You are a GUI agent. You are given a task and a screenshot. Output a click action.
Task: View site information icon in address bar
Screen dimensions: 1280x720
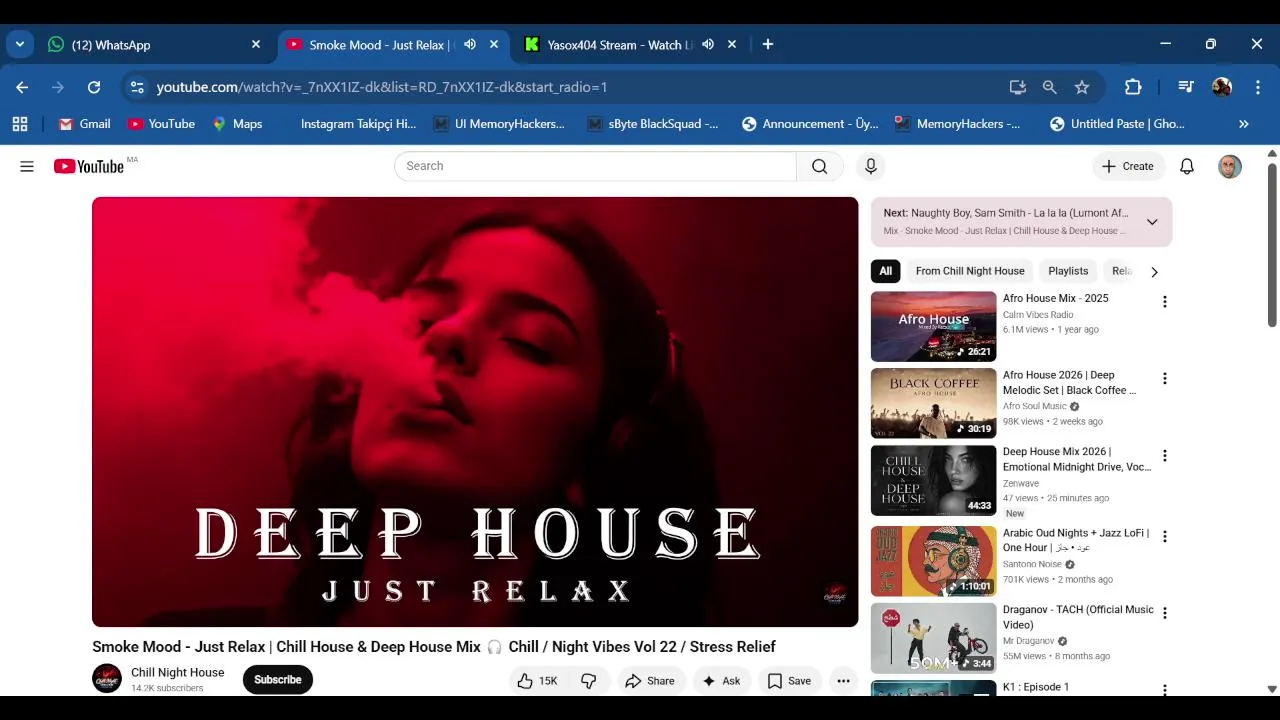click(137, 87)
